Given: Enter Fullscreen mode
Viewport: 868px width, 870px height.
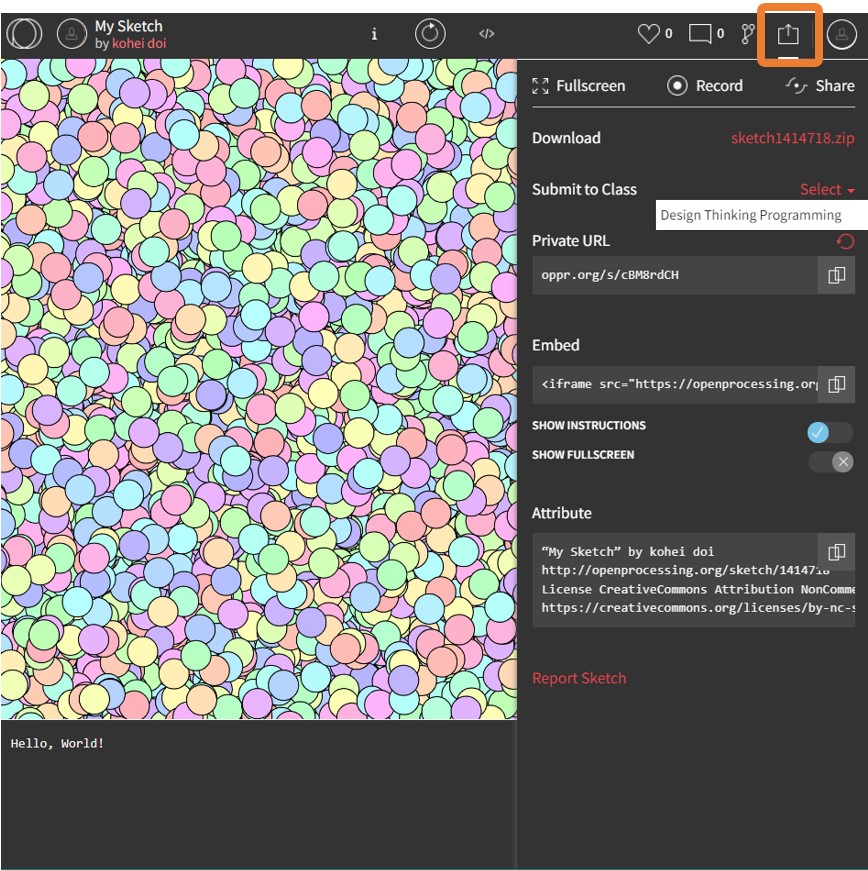Looking at the screenshot, I should point(578,86).
